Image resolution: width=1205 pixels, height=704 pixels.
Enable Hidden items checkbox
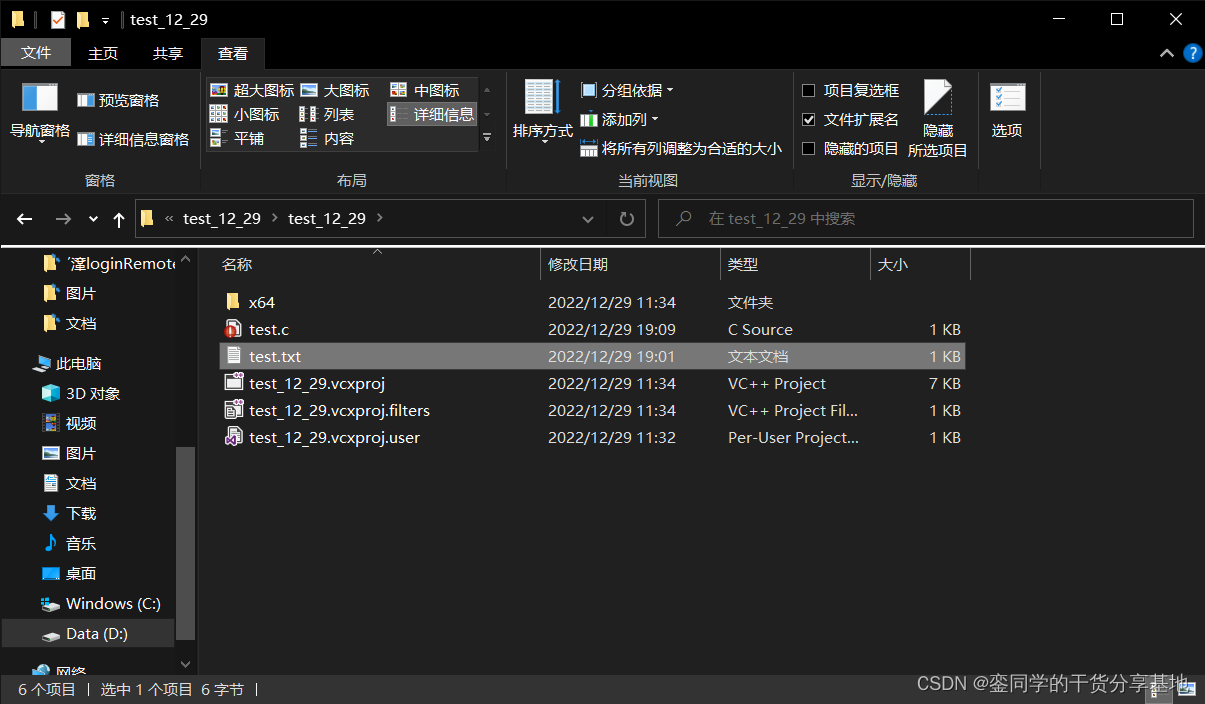click(809, 148)
